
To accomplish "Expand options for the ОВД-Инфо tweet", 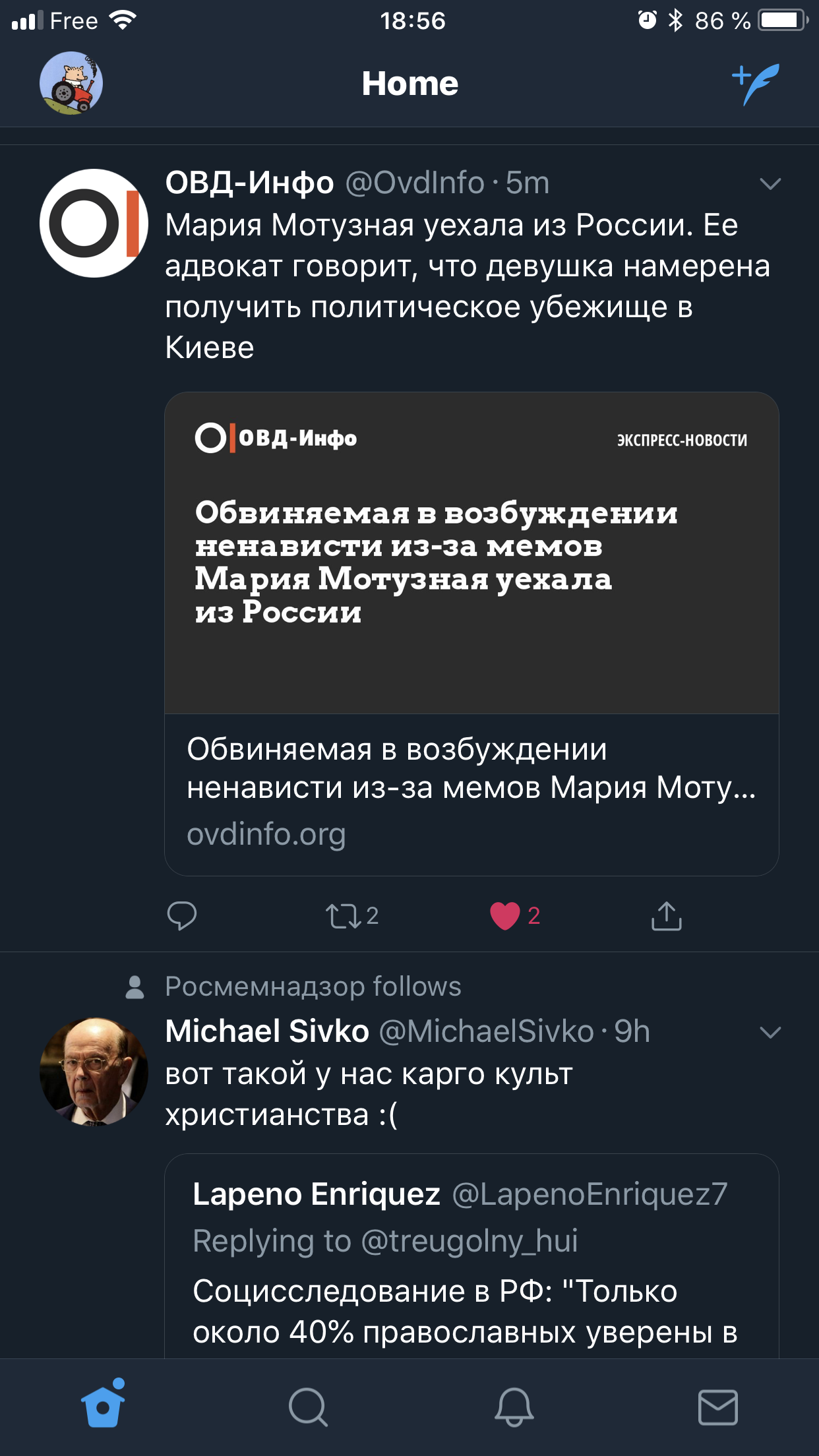I will (x=770, y=183).
